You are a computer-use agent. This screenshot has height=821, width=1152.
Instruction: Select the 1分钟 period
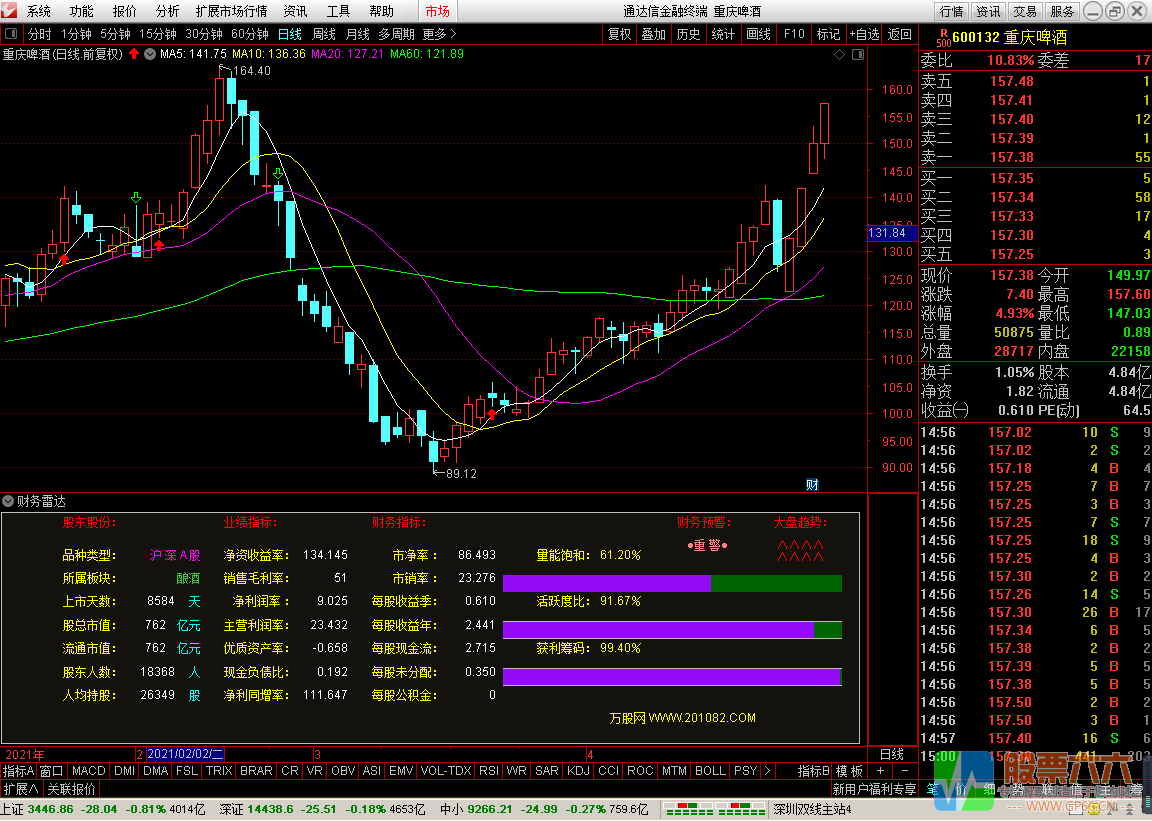tap(76, 34)
